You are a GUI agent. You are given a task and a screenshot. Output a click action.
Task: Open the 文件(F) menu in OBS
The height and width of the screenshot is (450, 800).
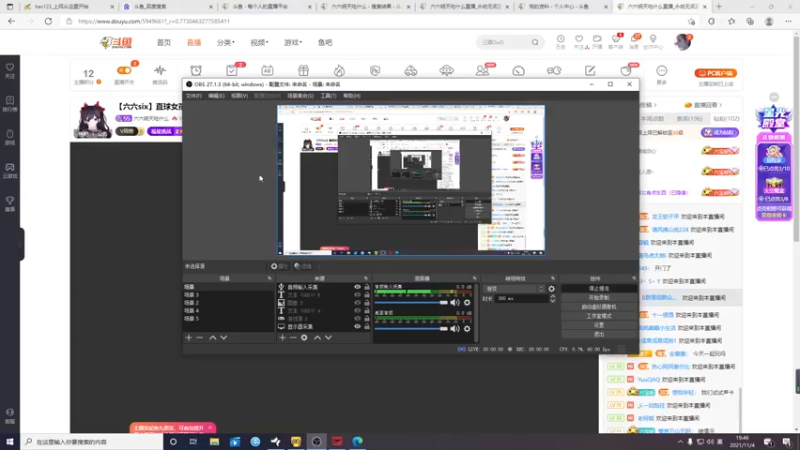(193, 96)
